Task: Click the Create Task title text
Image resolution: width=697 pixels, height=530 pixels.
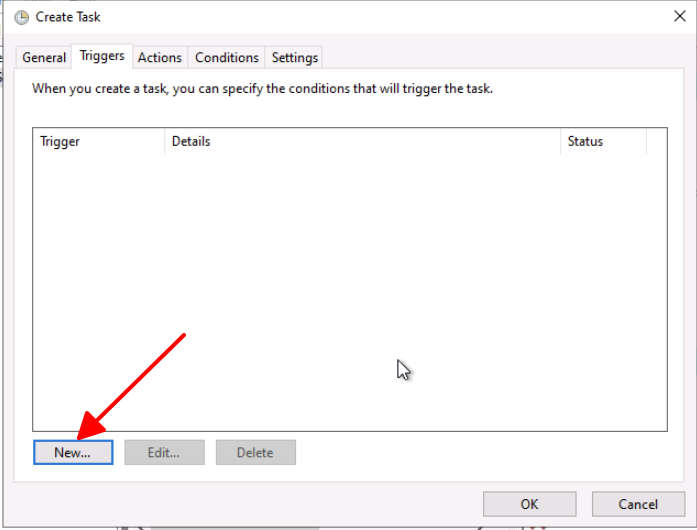Action: [68, 17]
